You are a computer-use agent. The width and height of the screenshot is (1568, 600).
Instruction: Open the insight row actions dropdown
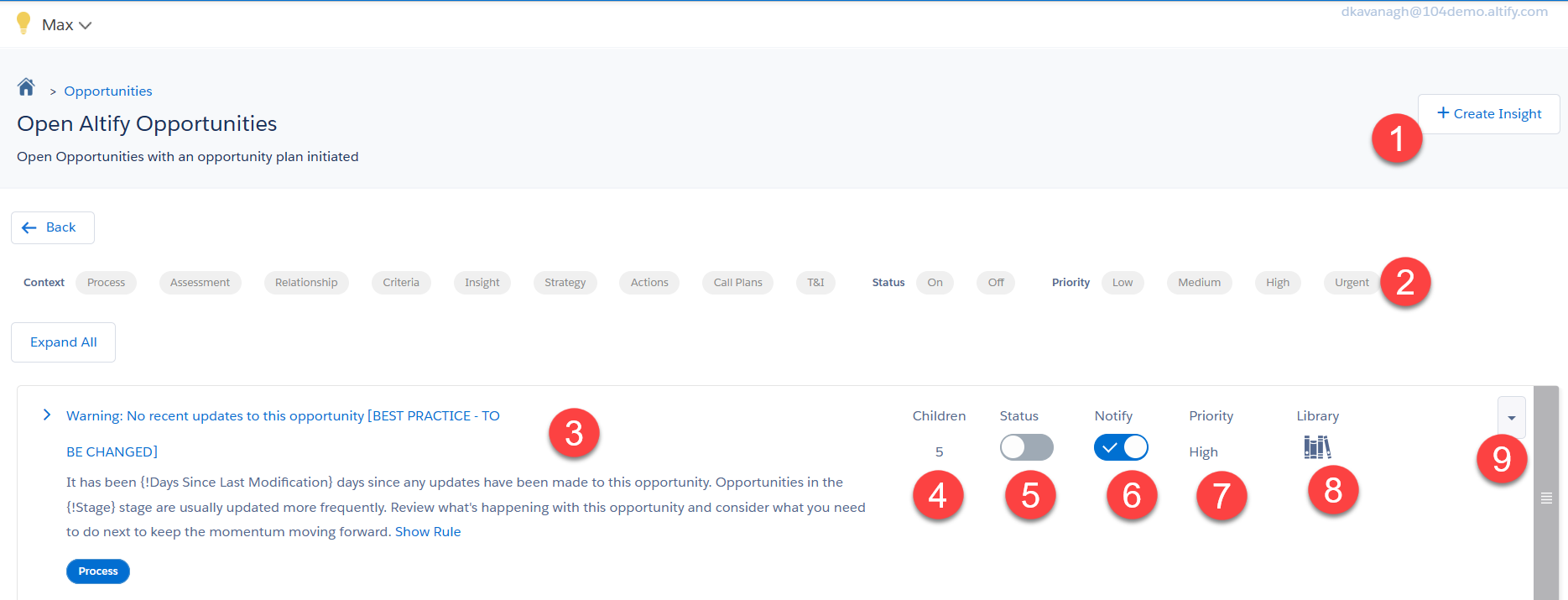pos(1511,417)
